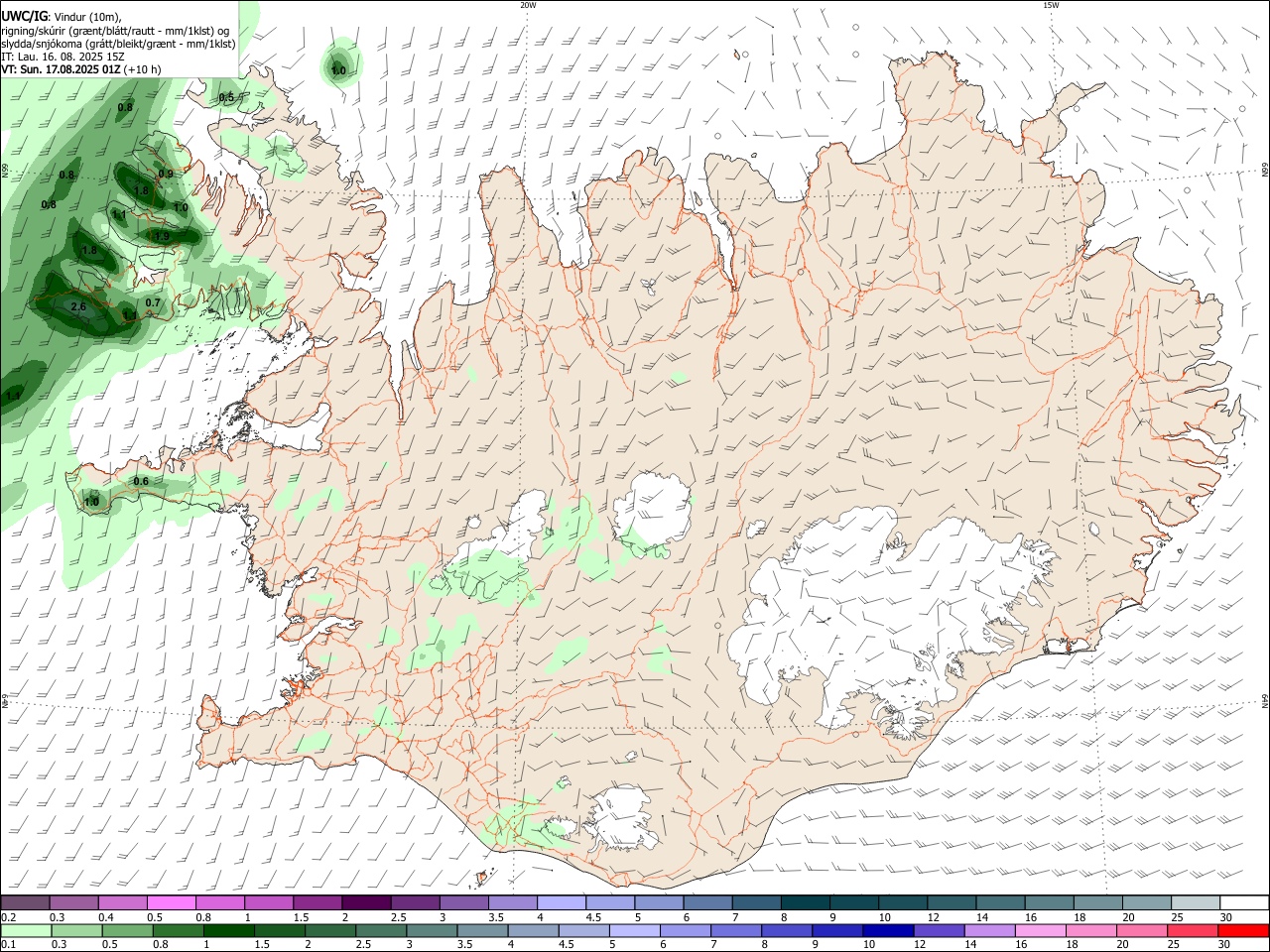Click the '1.9' precipitation value on the map
The image size is (1270, 952).
pos(162,236)
